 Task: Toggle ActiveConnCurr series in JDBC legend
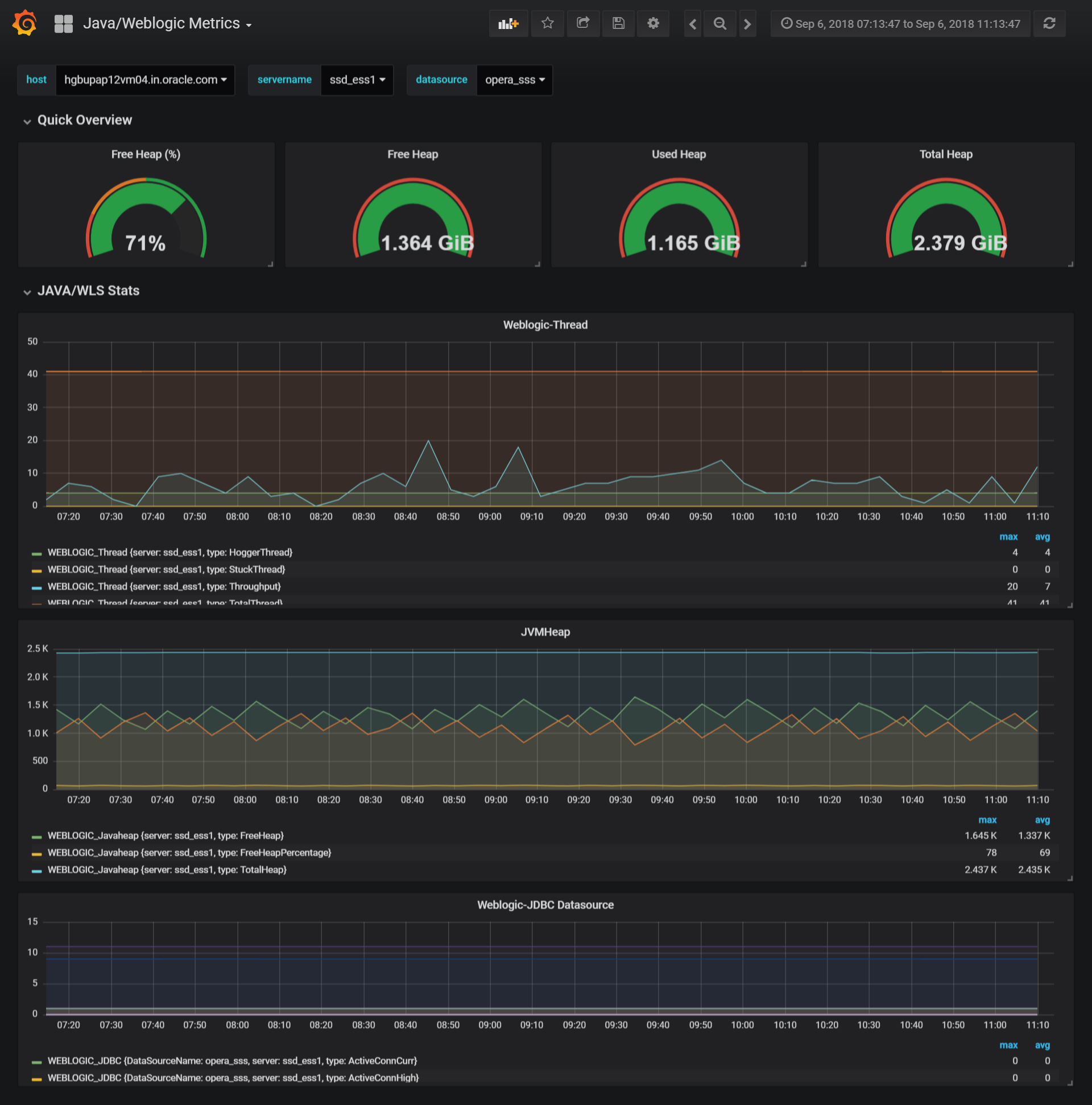[x=231, y=1061]
